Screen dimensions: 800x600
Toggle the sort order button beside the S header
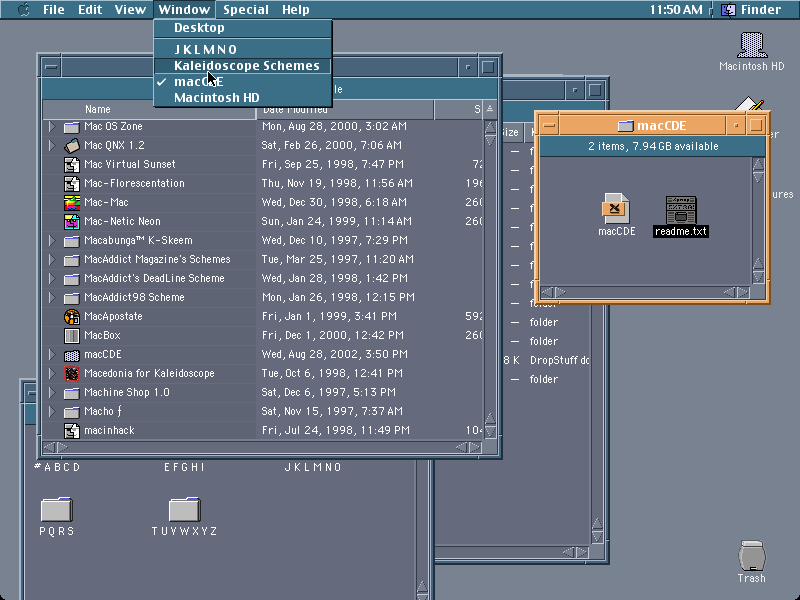(x=490, y=109)
